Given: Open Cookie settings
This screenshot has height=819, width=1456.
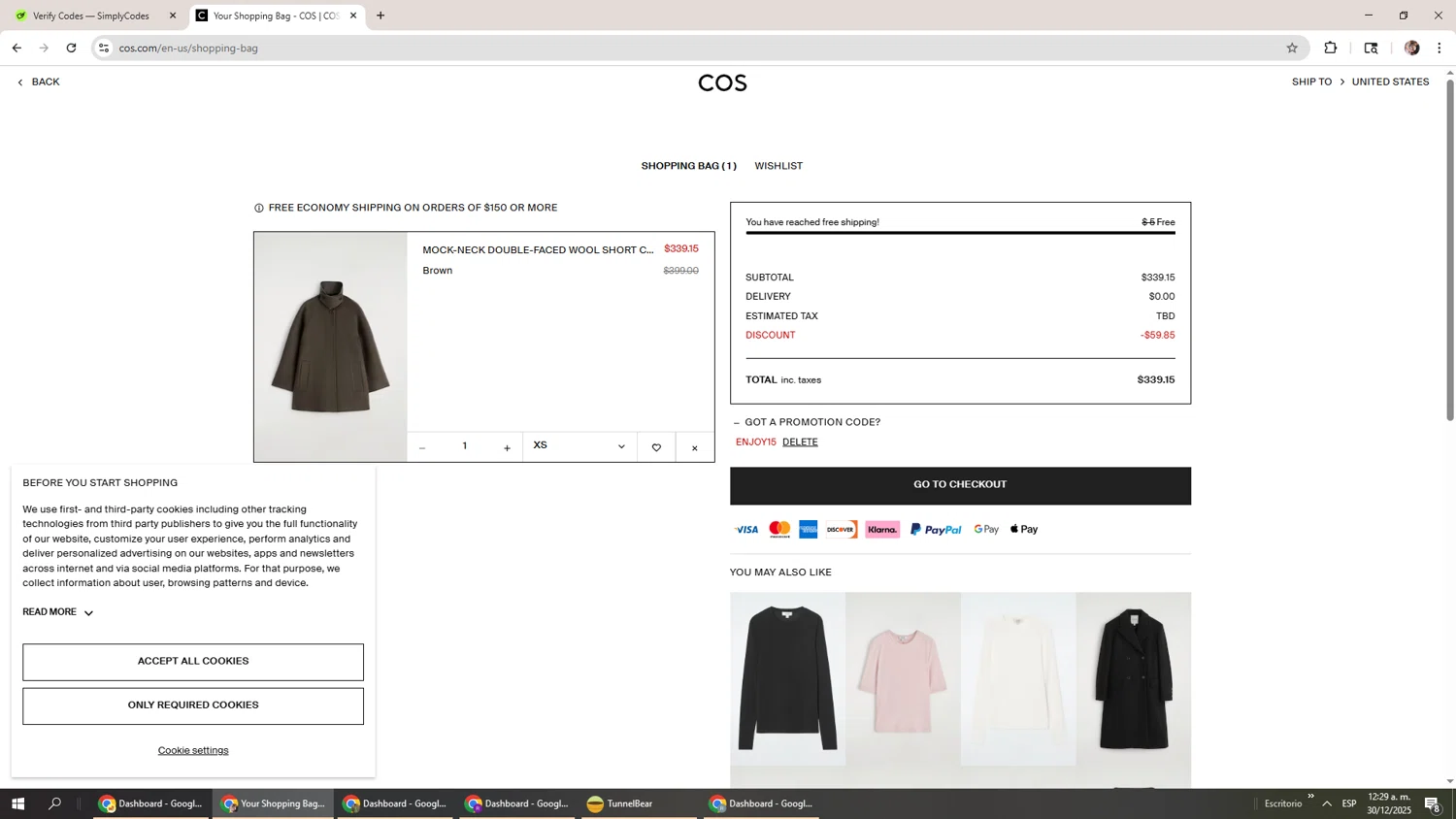Looking at the screenshot, I should [x=193, y=750].
